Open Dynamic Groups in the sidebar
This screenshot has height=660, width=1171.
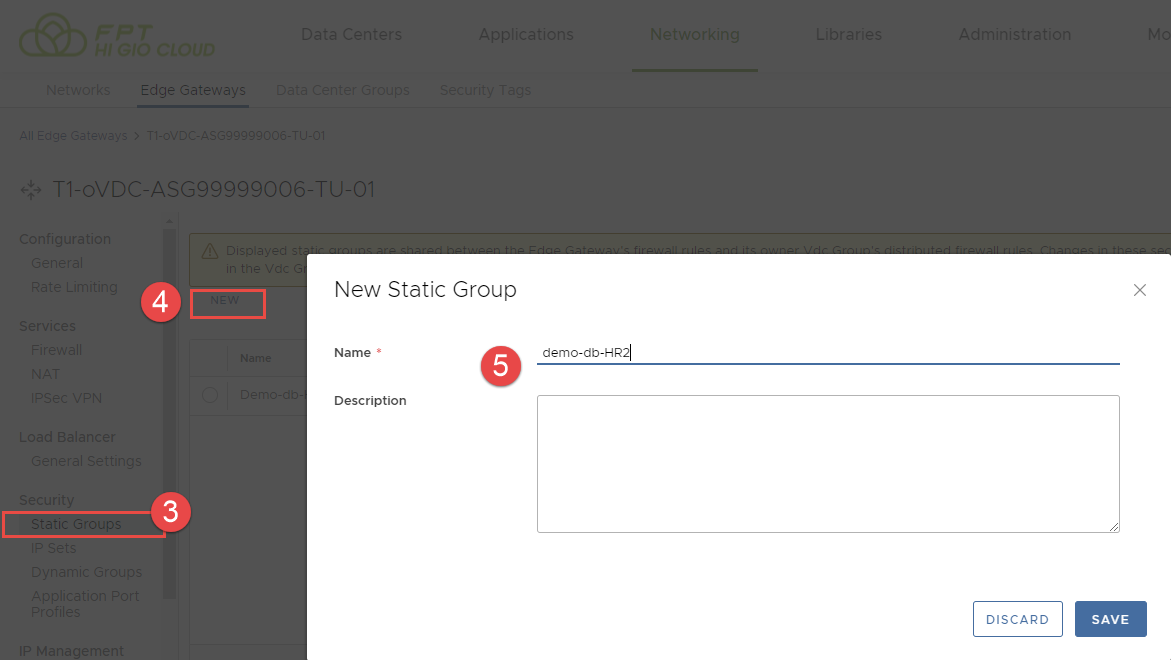pyautogui.click(x=86, y=572)
